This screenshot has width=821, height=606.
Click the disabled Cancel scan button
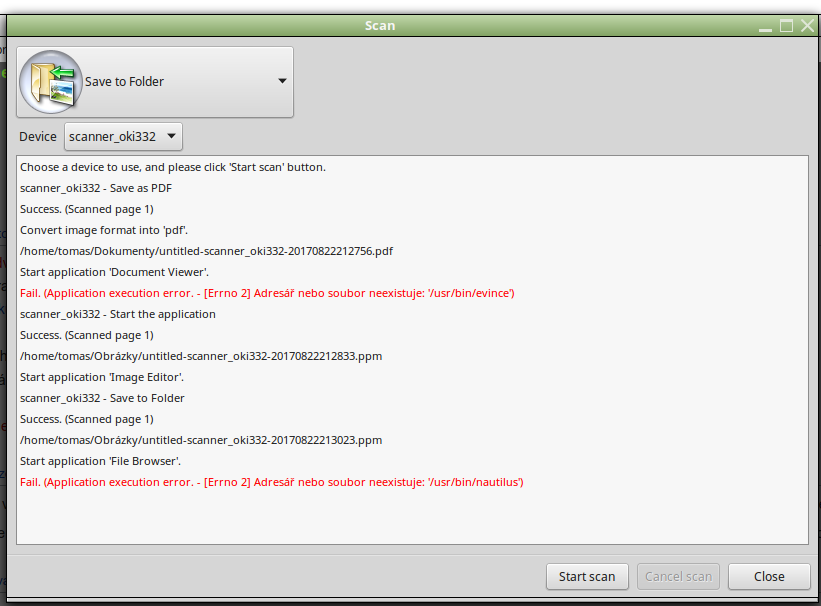[678, 577]
